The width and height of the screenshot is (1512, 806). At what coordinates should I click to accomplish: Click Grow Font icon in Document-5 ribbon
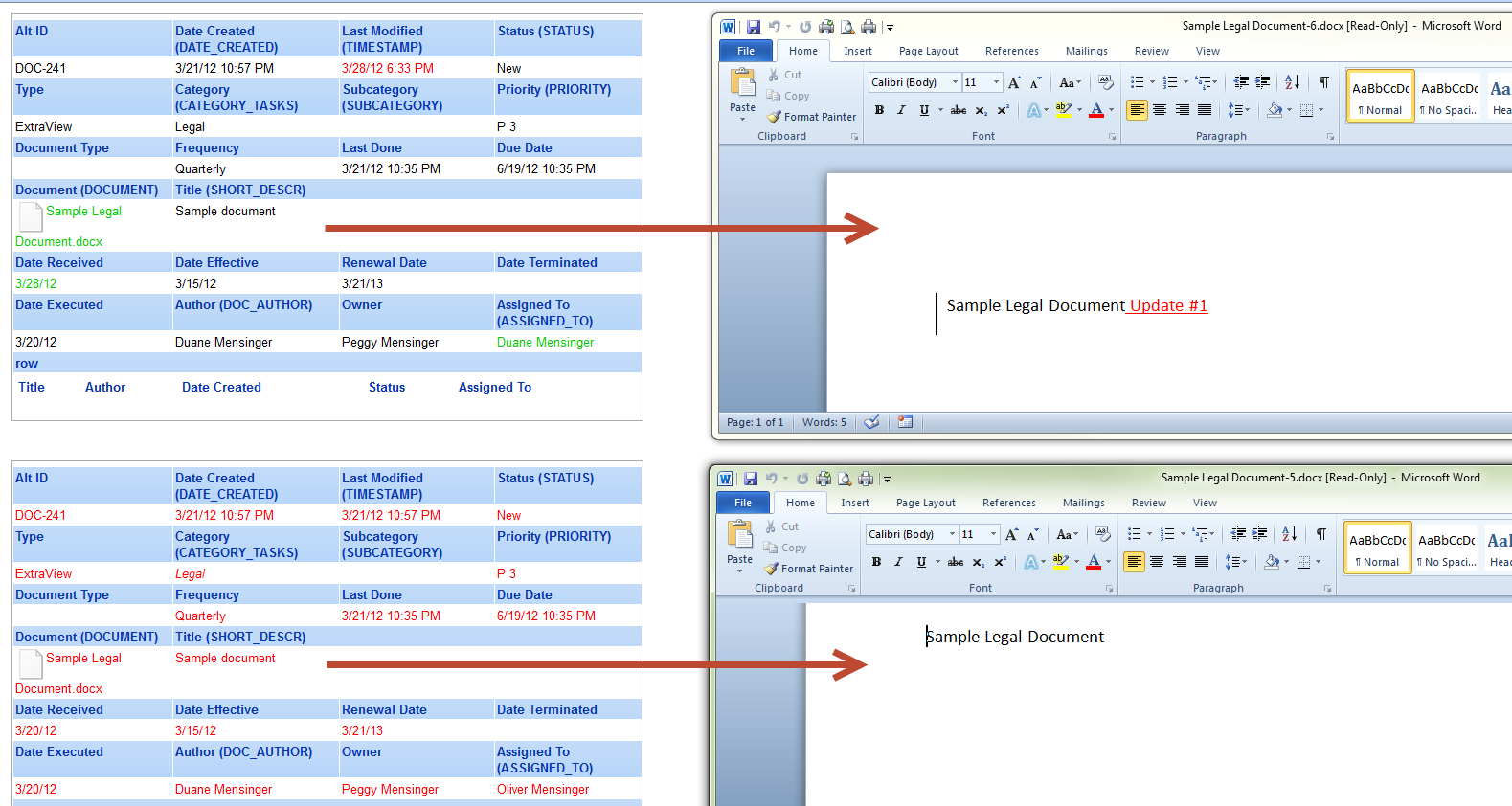[1011, 535]
